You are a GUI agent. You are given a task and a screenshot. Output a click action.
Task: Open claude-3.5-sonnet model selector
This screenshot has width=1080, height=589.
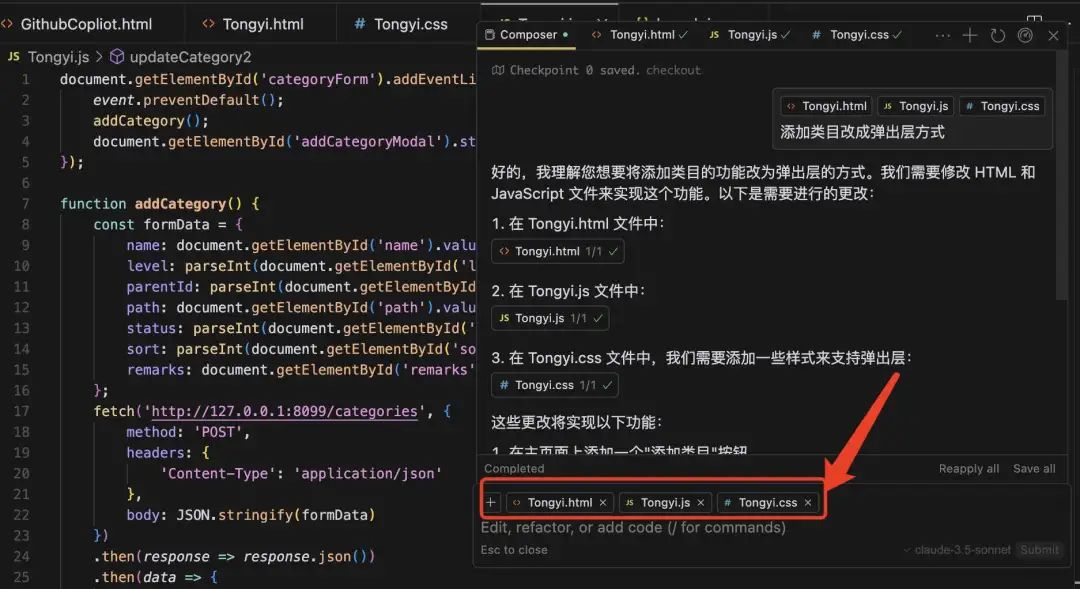(957, 550)
